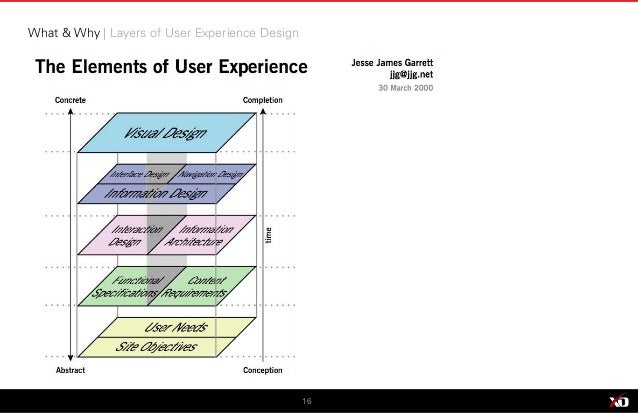Click slide number 16 in the footer

307,401
